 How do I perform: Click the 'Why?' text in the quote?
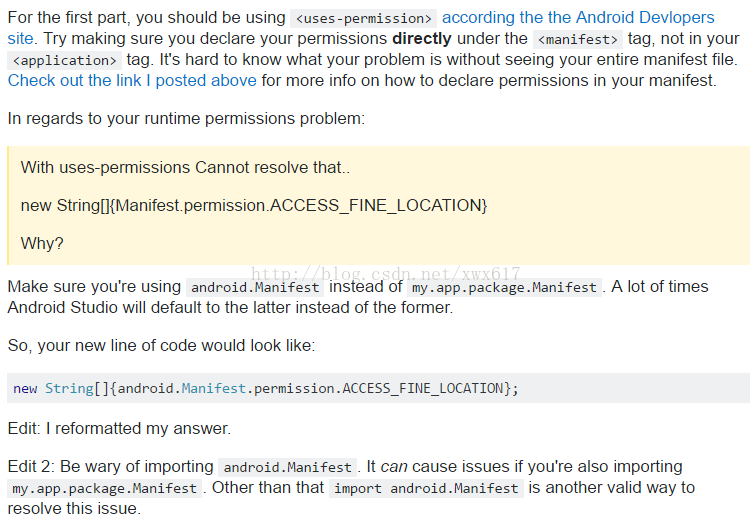coord(42,244)
